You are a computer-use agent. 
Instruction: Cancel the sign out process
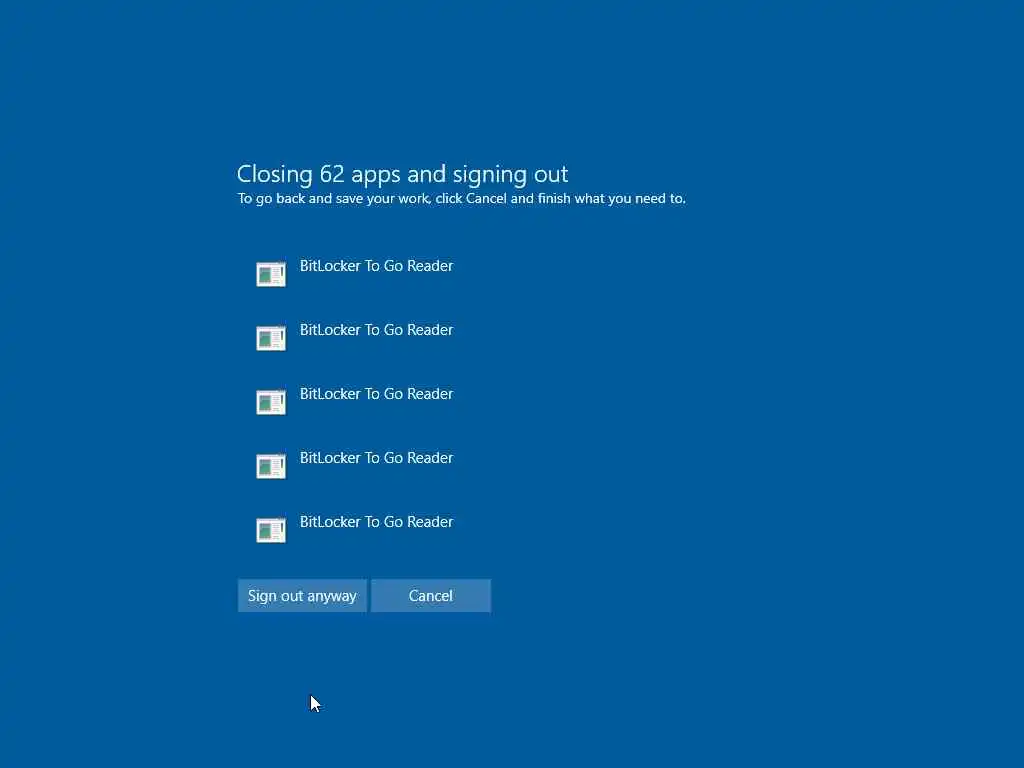point(430,596)
